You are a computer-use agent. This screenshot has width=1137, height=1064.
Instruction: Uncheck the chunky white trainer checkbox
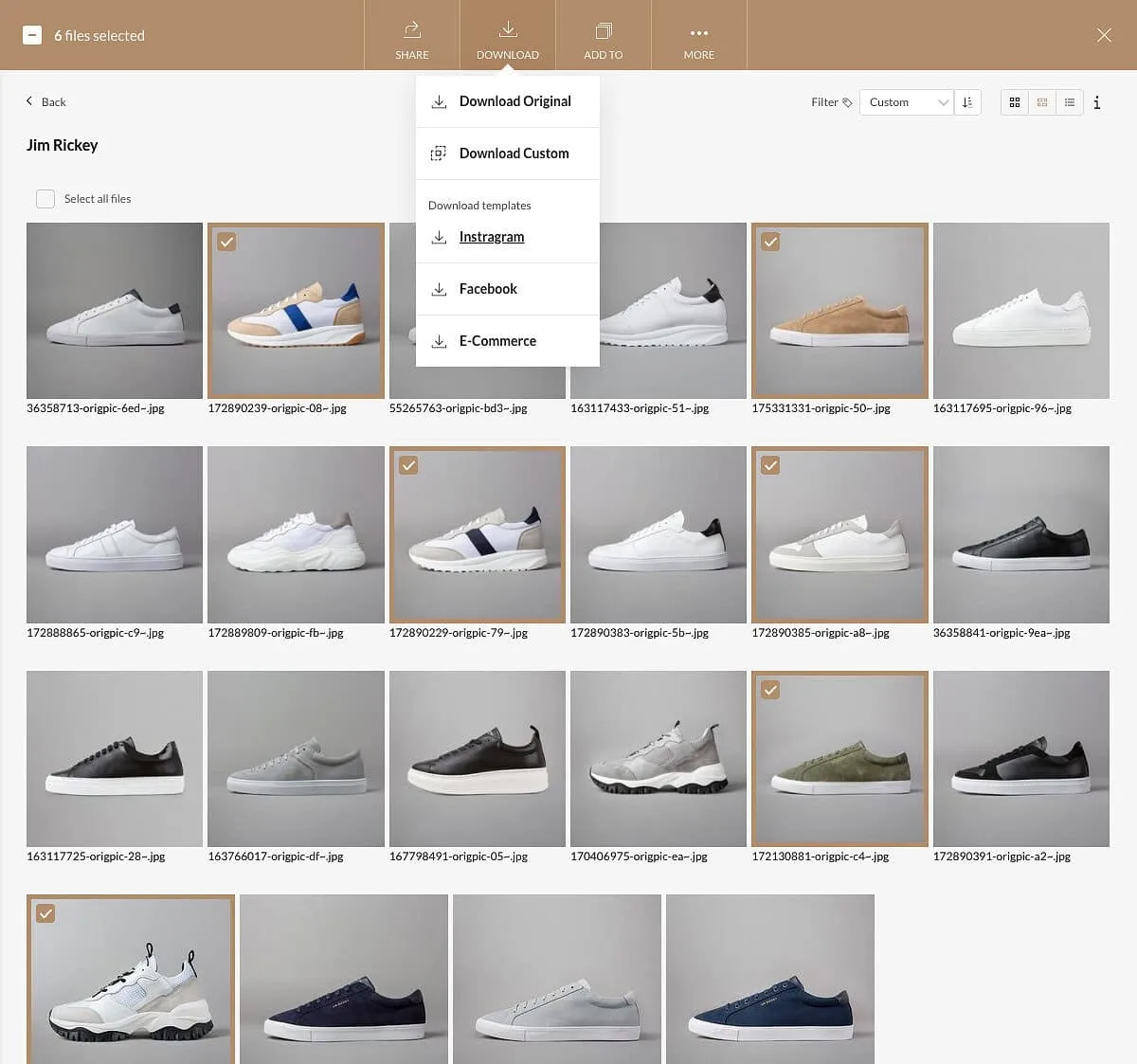click(45, 913)
